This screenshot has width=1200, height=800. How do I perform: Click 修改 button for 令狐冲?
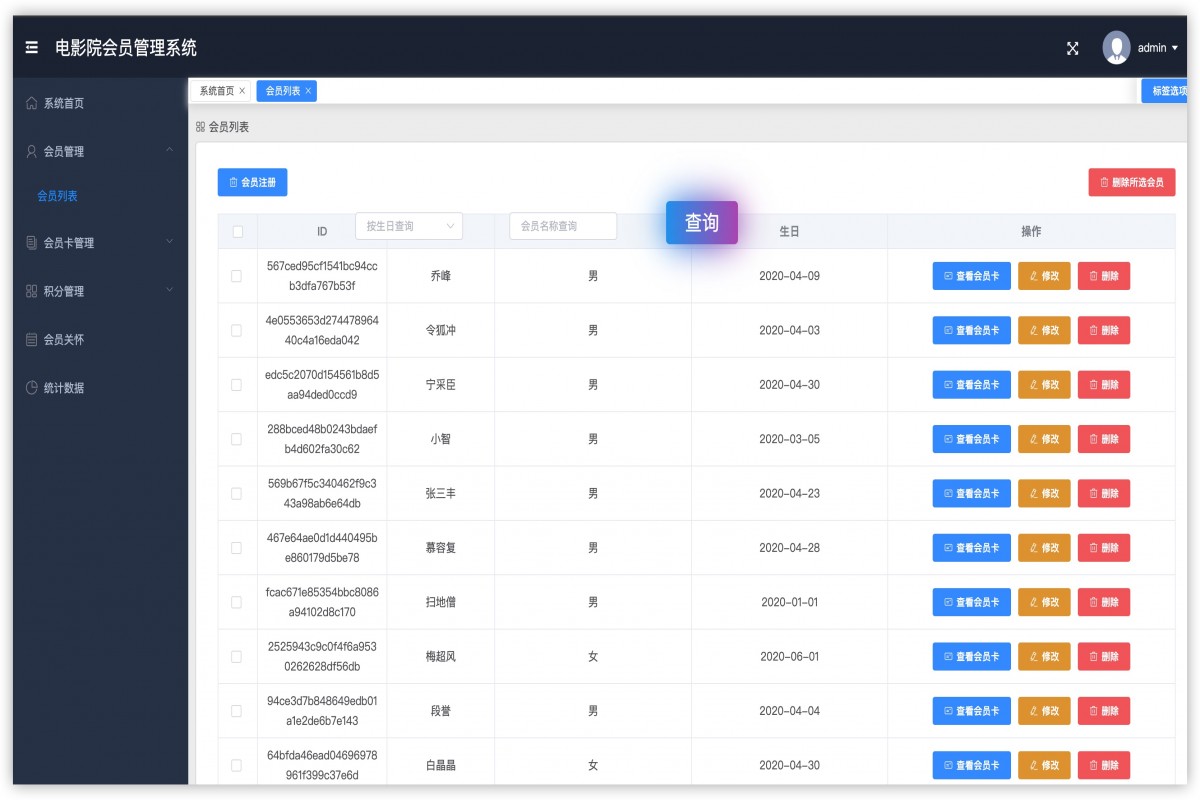click(x=1044, y=330)
